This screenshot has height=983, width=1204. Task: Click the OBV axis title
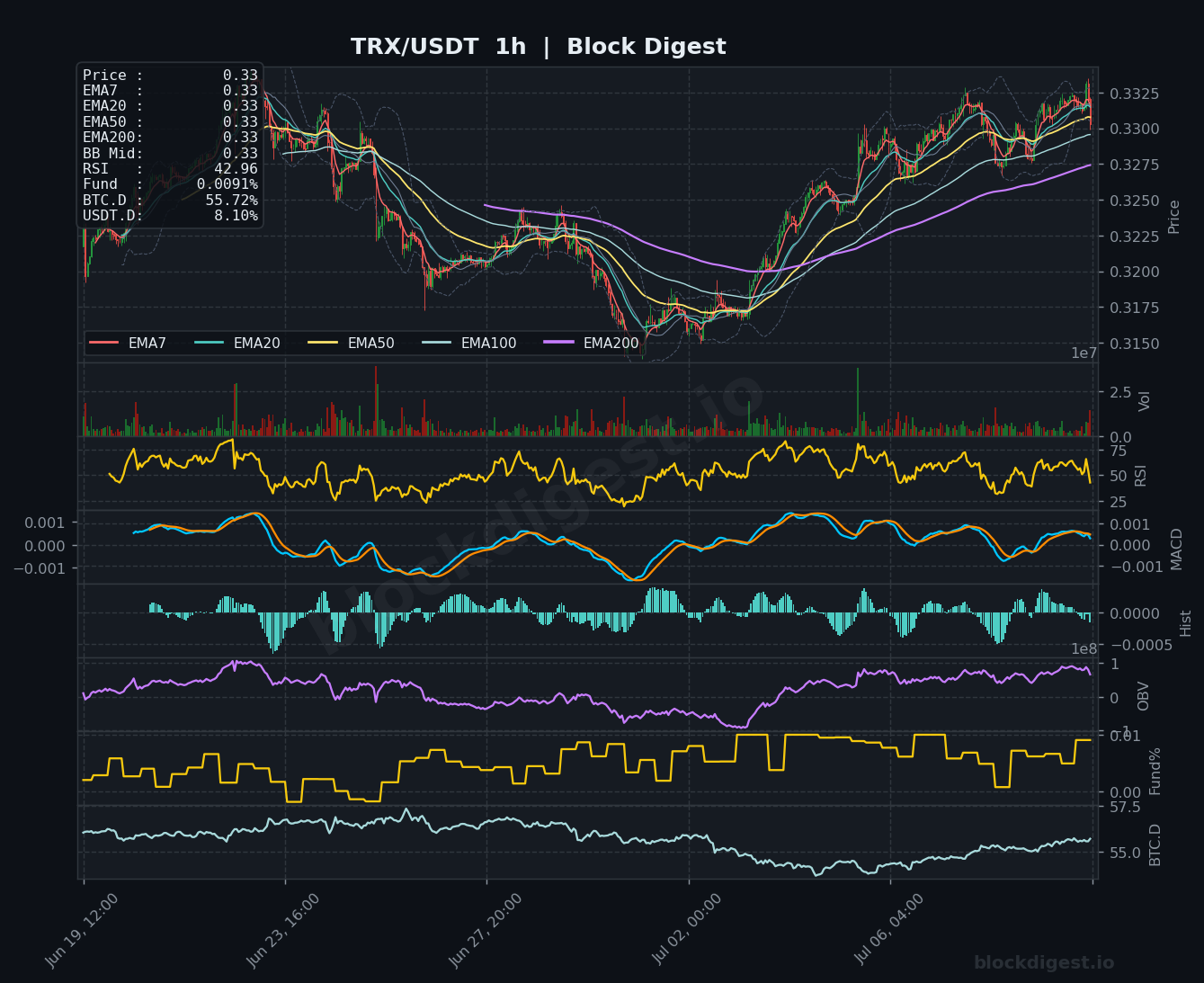click(x=1144, y=696)
